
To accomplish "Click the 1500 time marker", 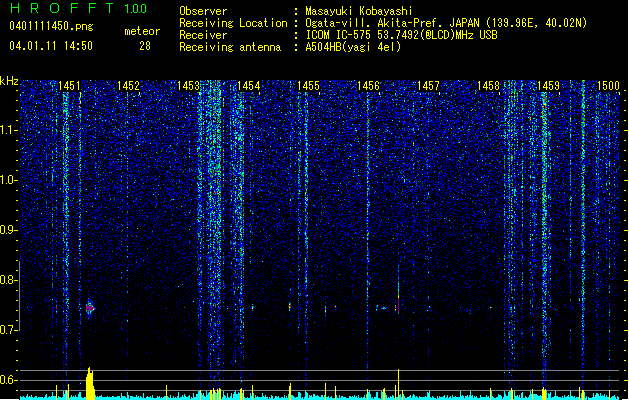I will coord(609,86).
